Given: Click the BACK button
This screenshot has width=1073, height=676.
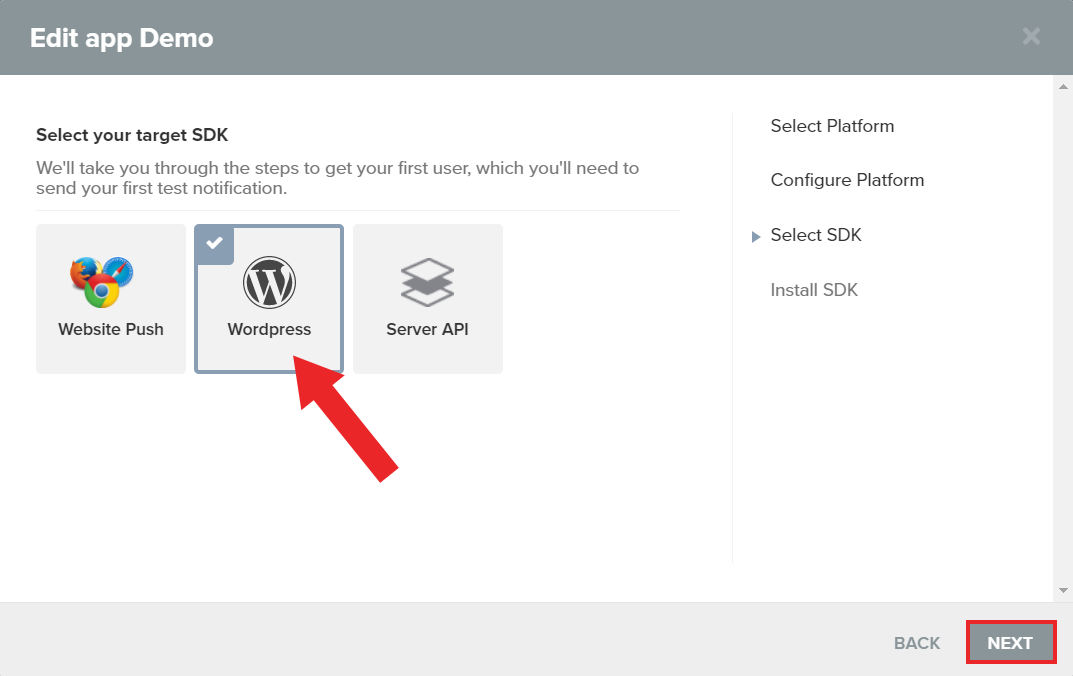Looking at the screenshot, I should click(x=916, y=643).
